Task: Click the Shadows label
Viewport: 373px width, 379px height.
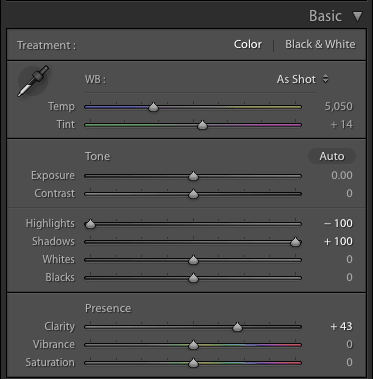Action: 53,241
